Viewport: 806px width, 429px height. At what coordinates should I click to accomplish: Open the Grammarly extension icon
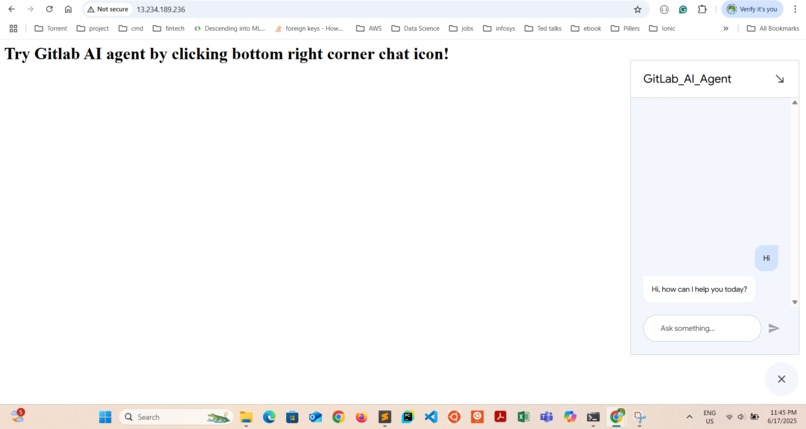click(683, 9)
